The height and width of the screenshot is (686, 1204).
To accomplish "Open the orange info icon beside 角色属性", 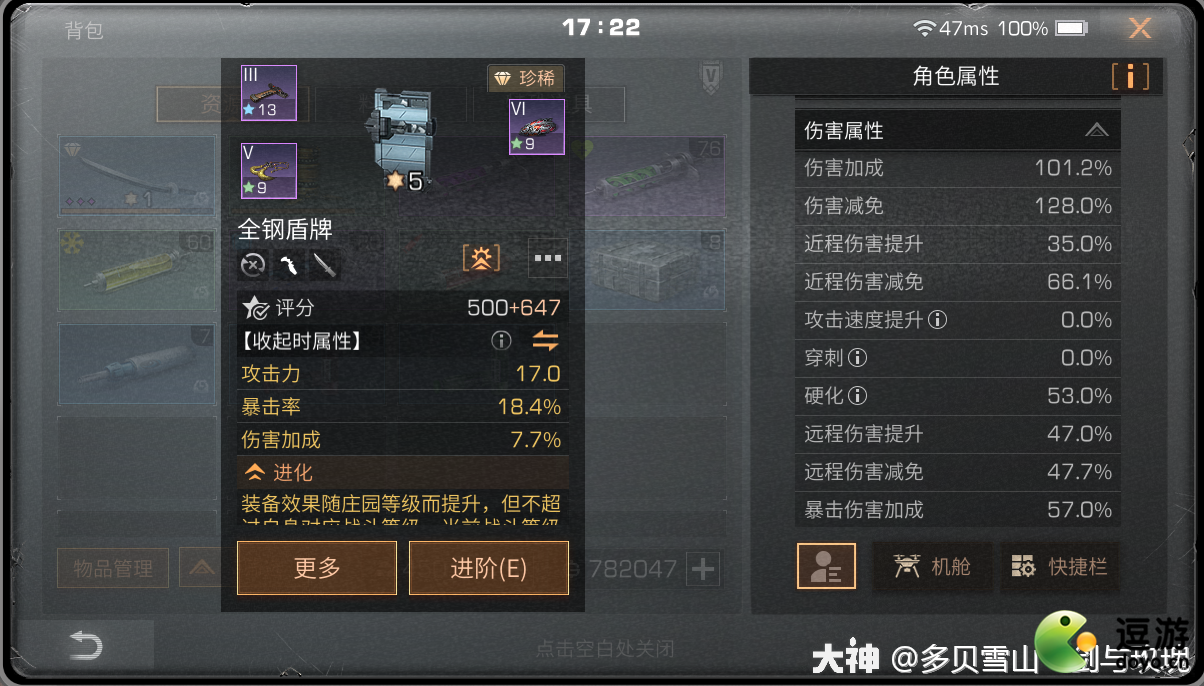I will 1130,76.
